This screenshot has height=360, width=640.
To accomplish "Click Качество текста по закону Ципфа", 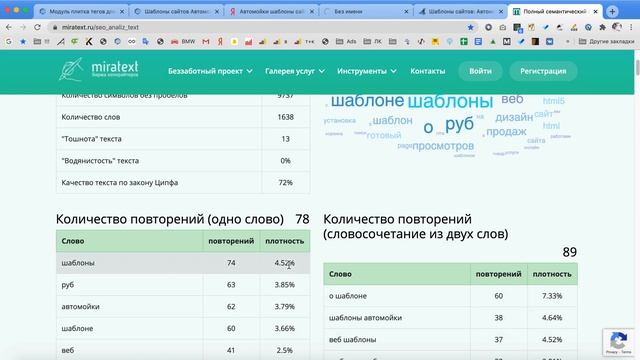I will click(120, 182).
